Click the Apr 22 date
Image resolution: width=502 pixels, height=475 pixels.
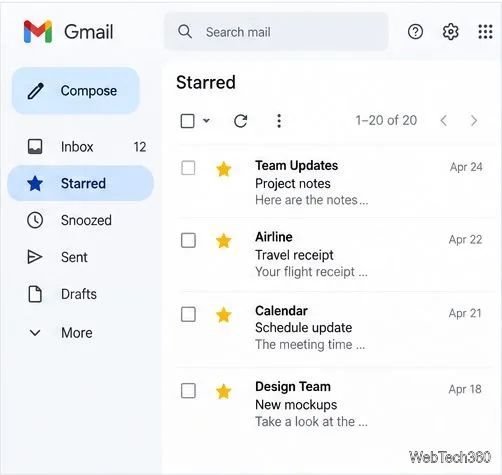[x=465, y=240]
